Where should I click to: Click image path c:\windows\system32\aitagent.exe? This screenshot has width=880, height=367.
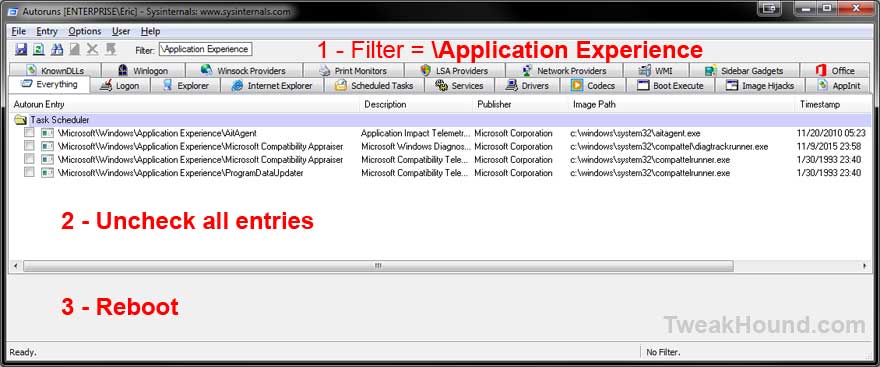[x=635, y=133]
